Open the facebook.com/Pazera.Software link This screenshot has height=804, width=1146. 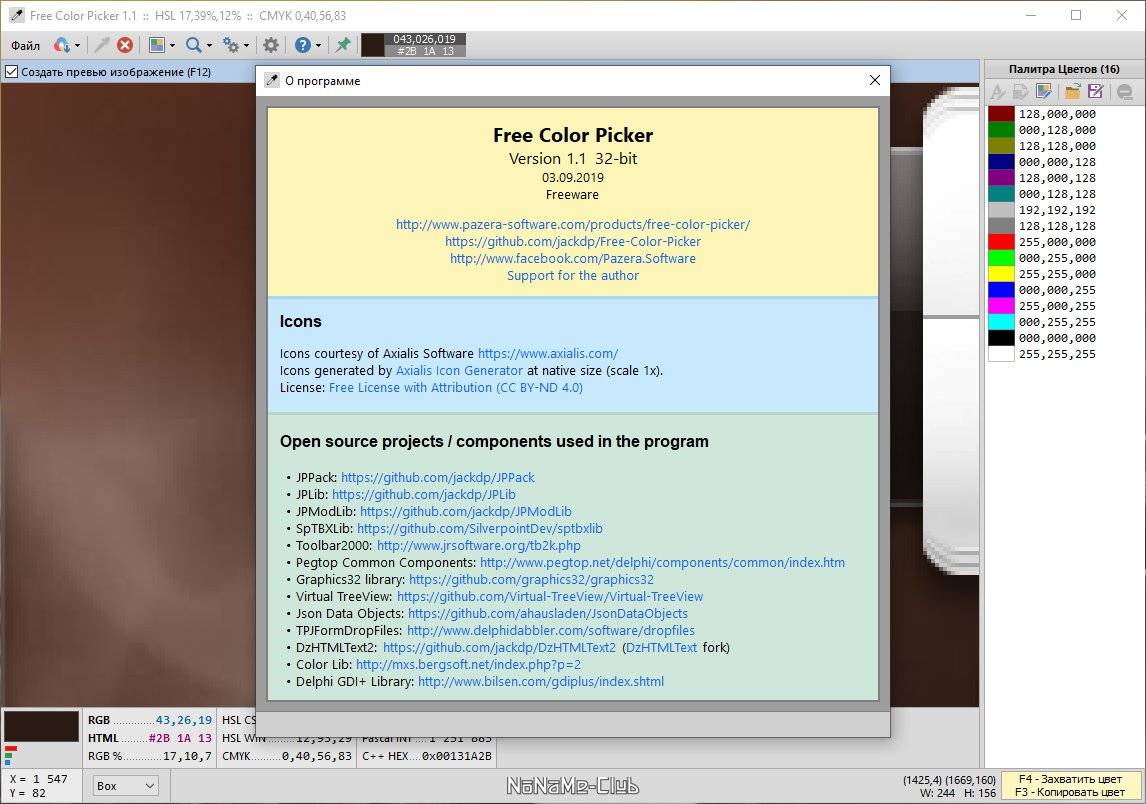pos(573,258)
